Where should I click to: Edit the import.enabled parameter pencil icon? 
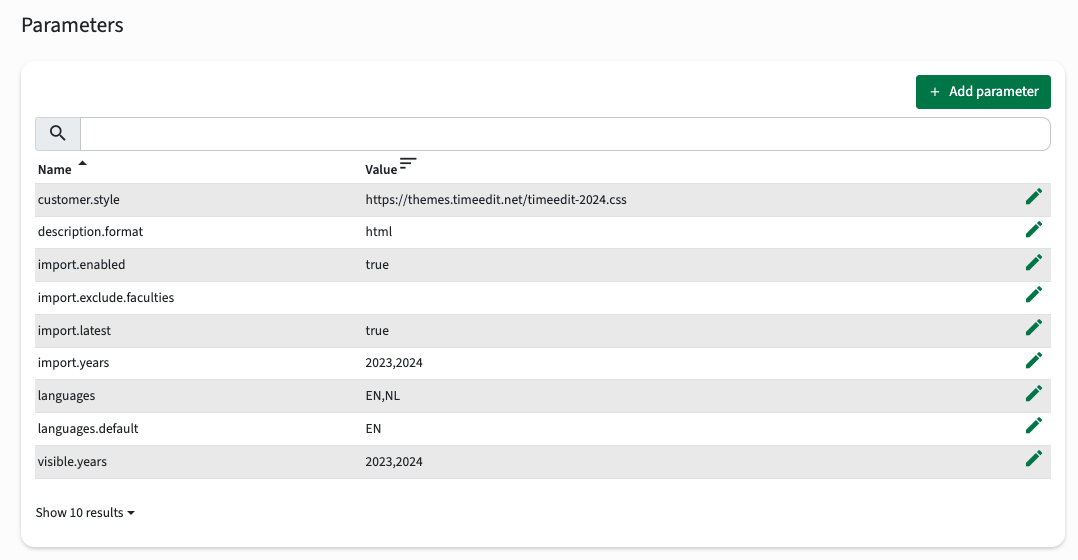pyautogui.click(x=1033, y=263)
